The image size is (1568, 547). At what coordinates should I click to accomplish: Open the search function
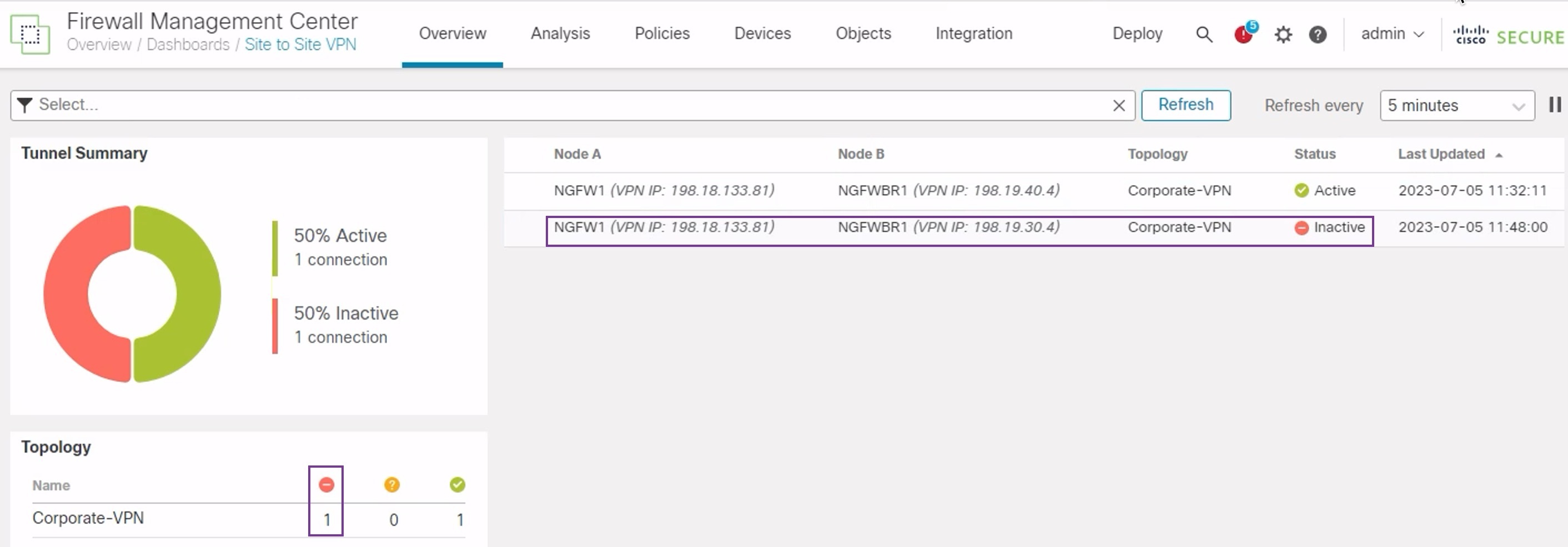1204,35
